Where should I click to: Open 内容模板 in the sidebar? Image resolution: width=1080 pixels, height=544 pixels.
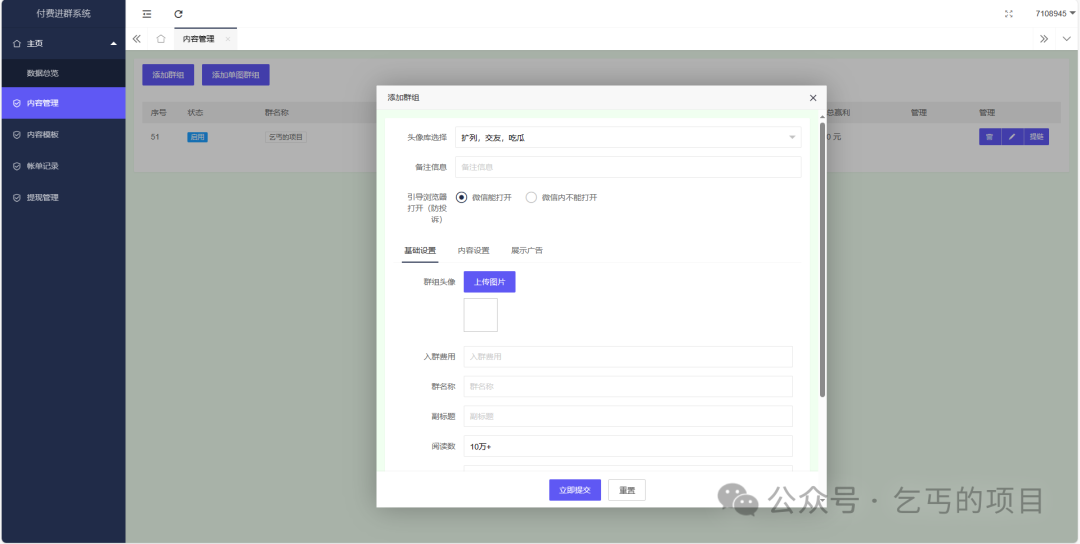[x=63, y=135]
